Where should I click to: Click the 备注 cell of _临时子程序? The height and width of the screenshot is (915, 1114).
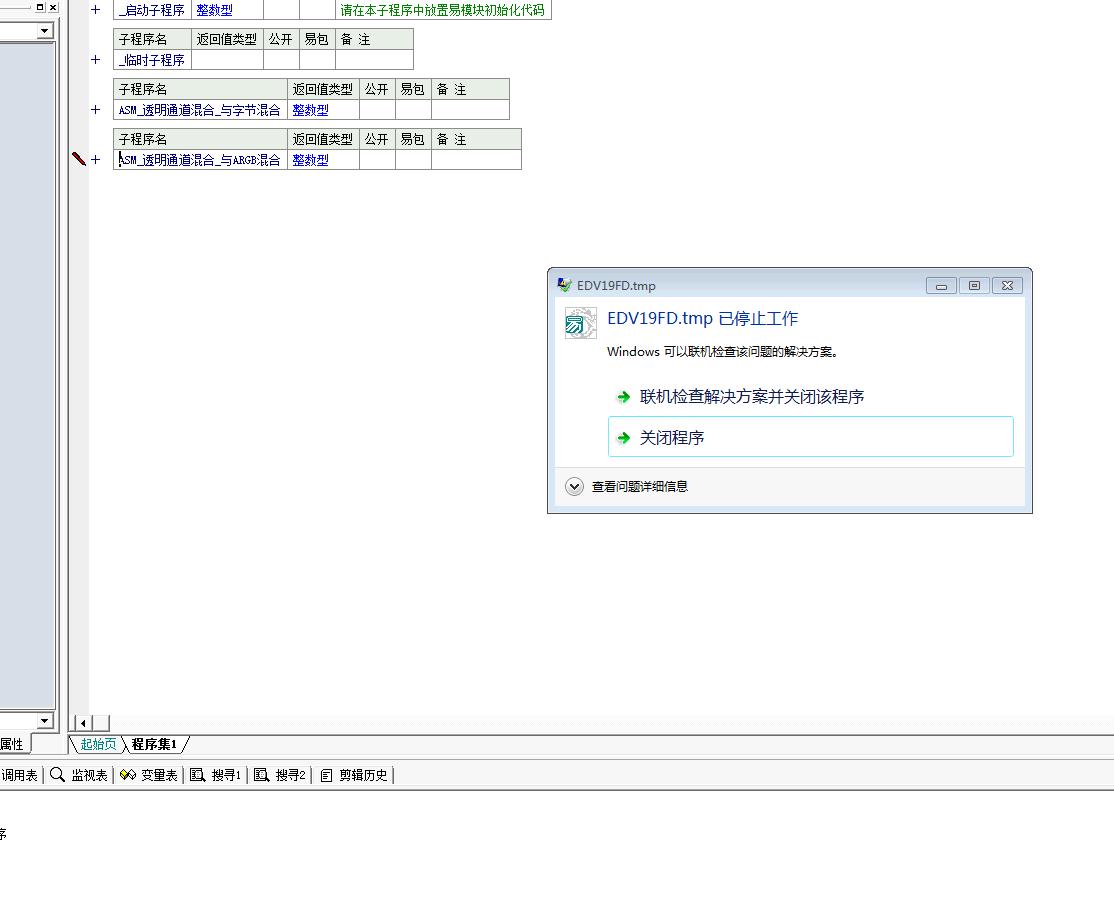click(374, 60)
